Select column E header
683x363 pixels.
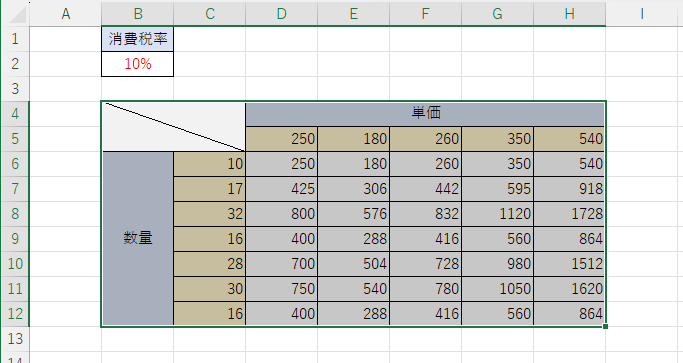[x=354, y=14]
